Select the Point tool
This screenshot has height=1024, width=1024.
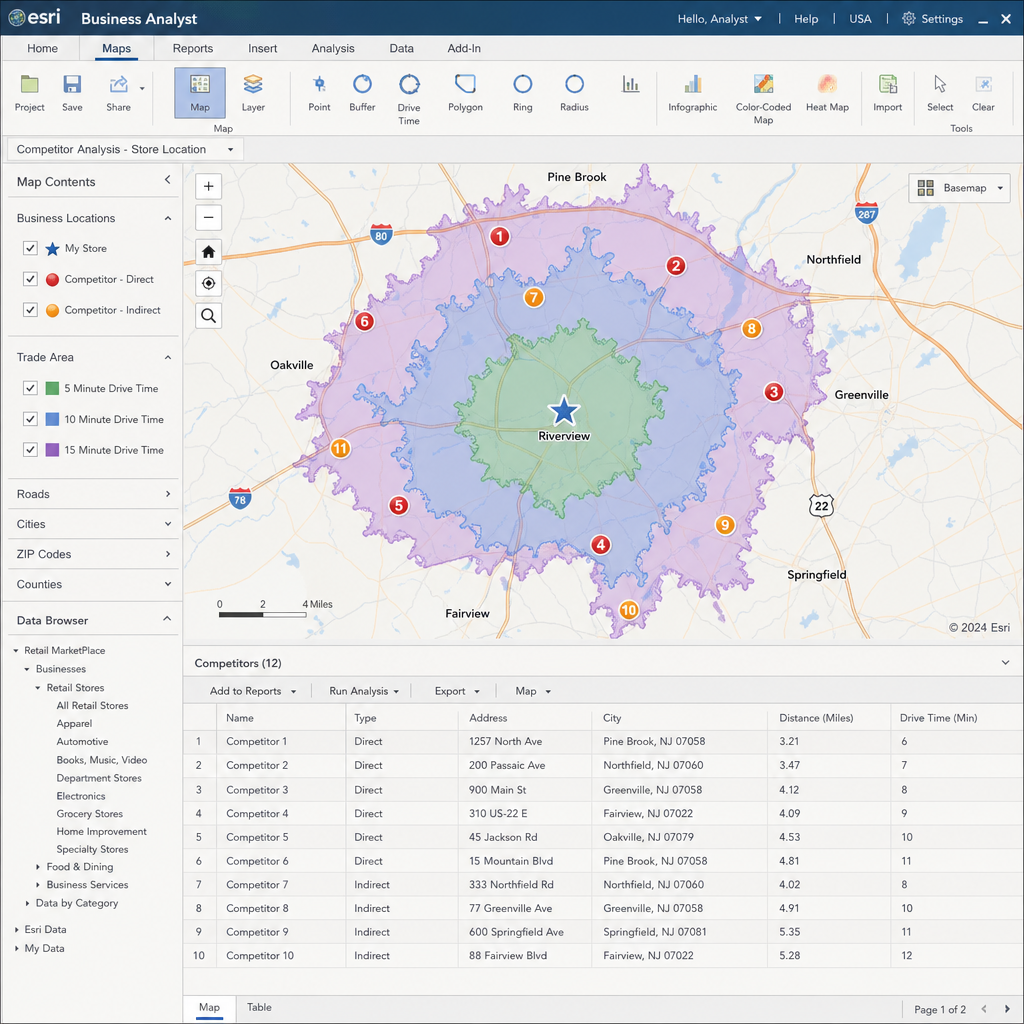(319, 93)
